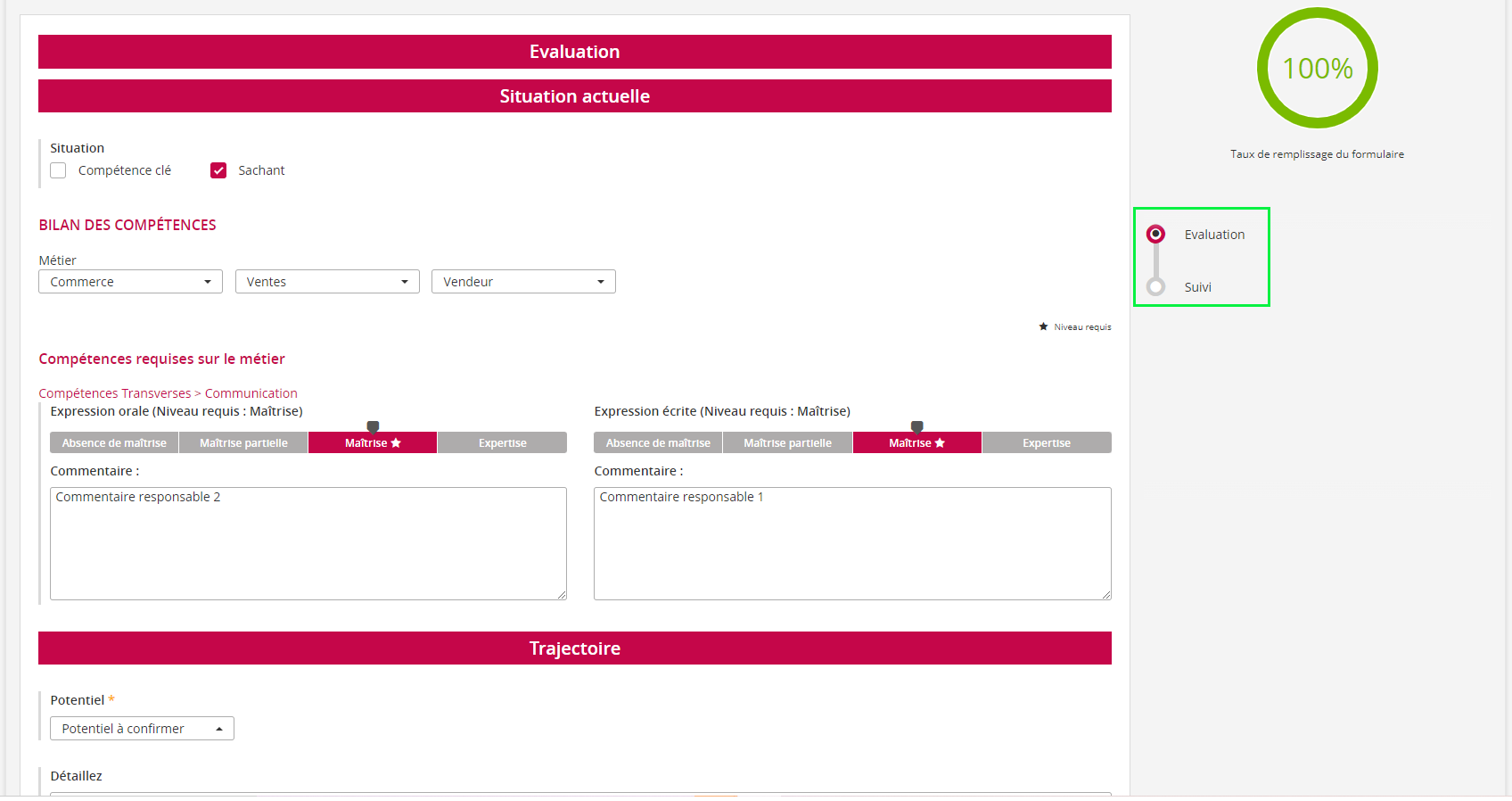1512x801 pixels.
Task: Check the Compétence clé checkbox
Action: pos(58,170)
